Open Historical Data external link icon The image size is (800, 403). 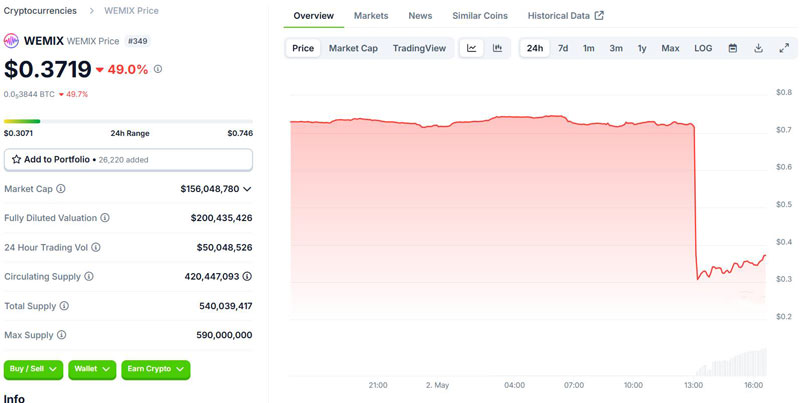pyautogui.click(x=599, y=16)
